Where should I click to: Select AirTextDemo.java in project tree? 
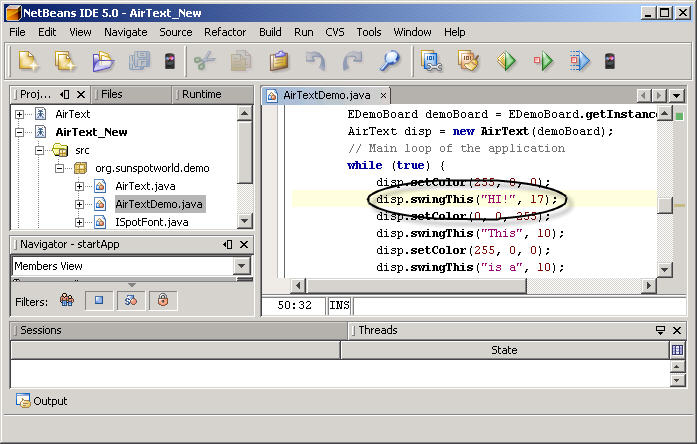coord(159,204)
